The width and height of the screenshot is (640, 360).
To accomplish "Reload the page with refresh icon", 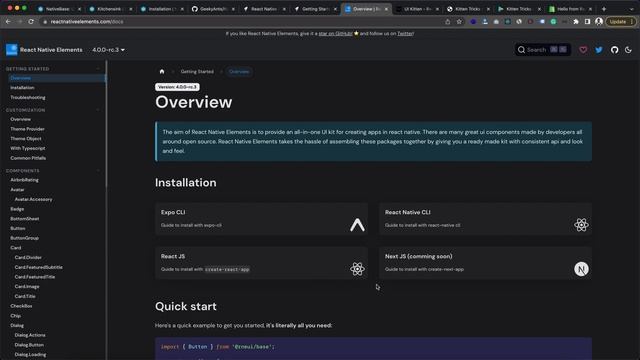I will pyautogui.click(x=31, y=21).
